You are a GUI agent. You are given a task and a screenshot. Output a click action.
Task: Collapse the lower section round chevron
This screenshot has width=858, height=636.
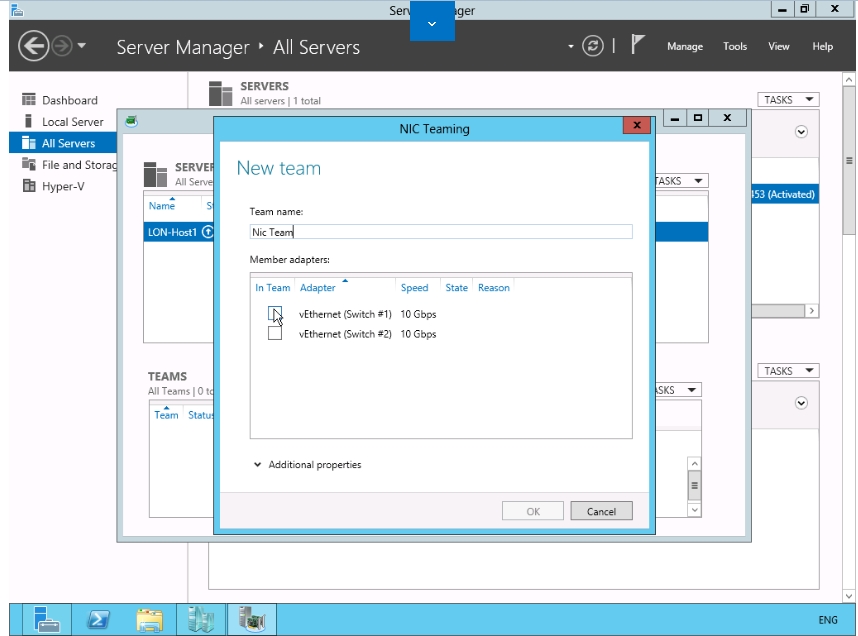click(x=801, y=403)
